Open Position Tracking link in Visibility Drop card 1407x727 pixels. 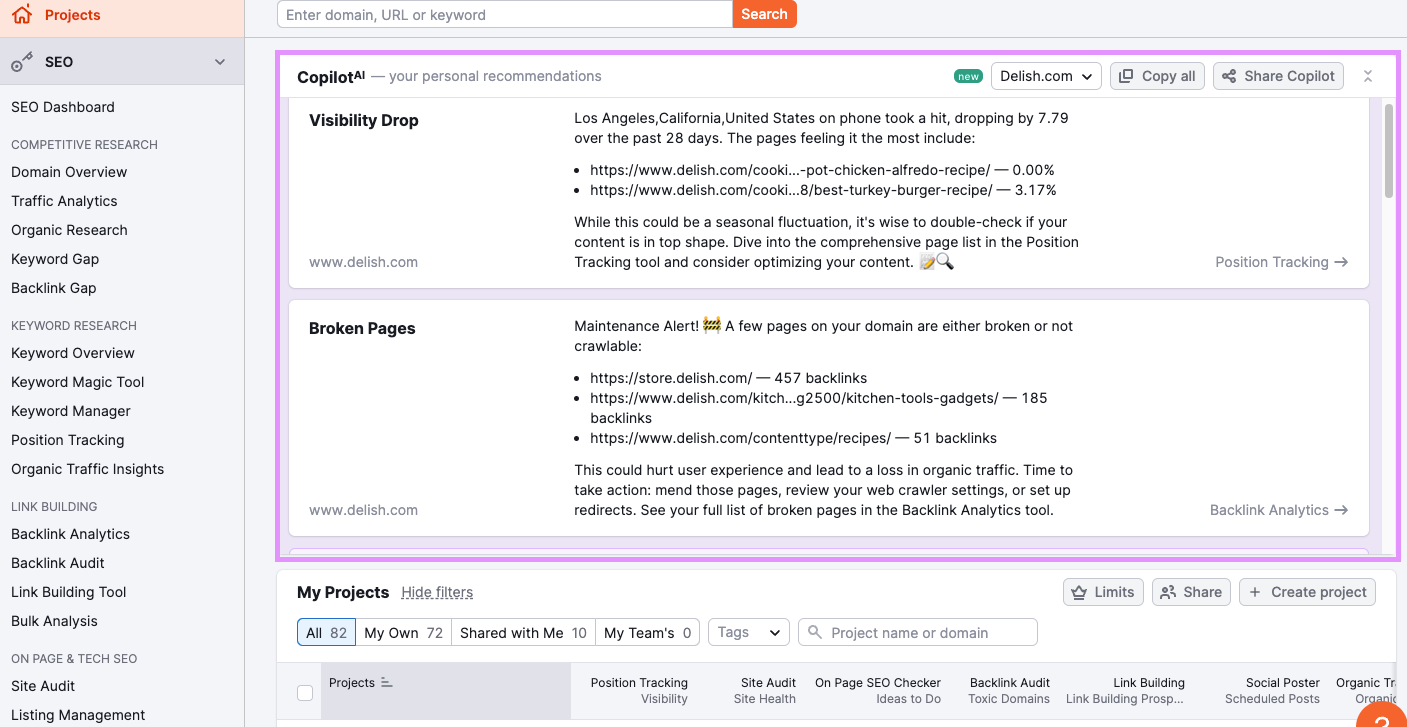click(x=1281, y=262)
